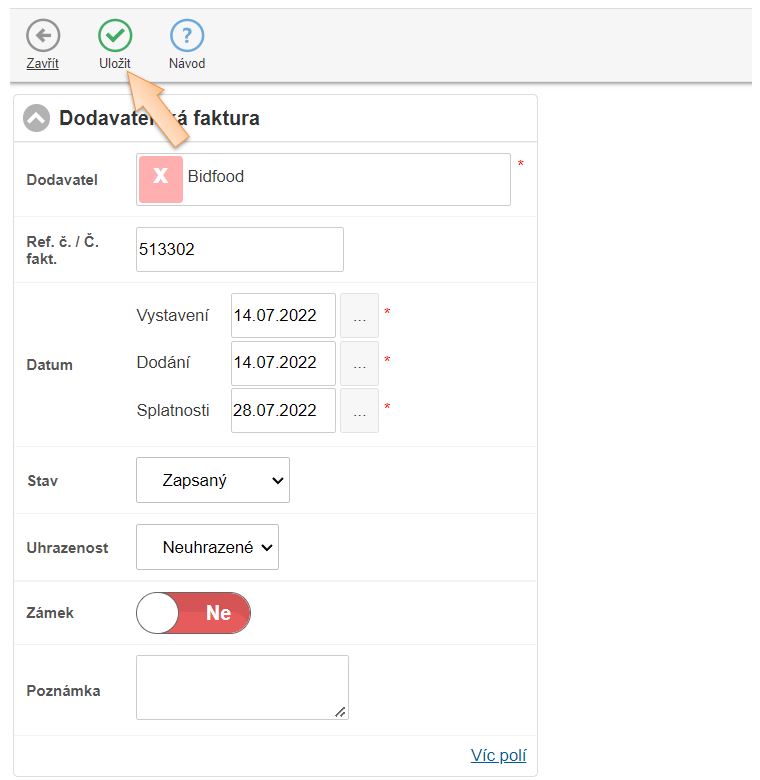This screenshot has height=780, width=760.
Task: Open date picker for Dodání date
Action: coord(359,363)
